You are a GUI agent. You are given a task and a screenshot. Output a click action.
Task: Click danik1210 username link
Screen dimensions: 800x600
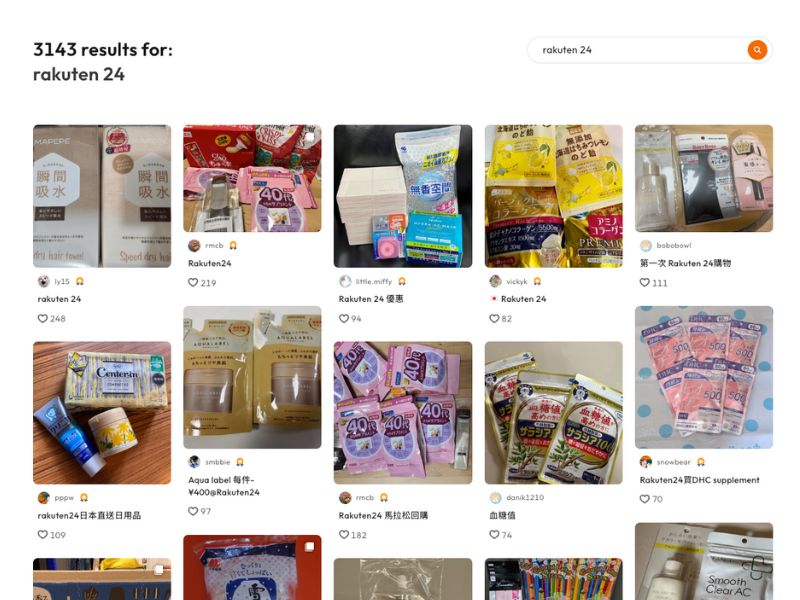point(525,497)
